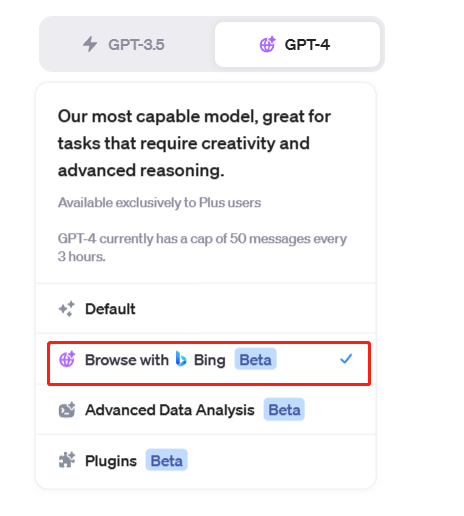This screenshot has height=516, width=464.
Task: Click the Plugins puzzle piece icon
Action: (x=67, y=460)
